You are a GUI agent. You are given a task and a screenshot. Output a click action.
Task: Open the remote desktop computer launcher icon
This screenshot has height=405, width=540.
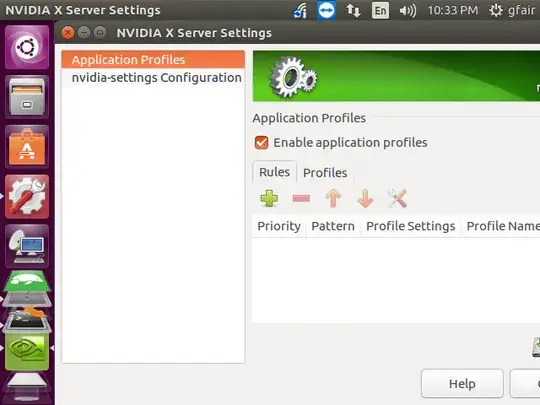point(27,247)
